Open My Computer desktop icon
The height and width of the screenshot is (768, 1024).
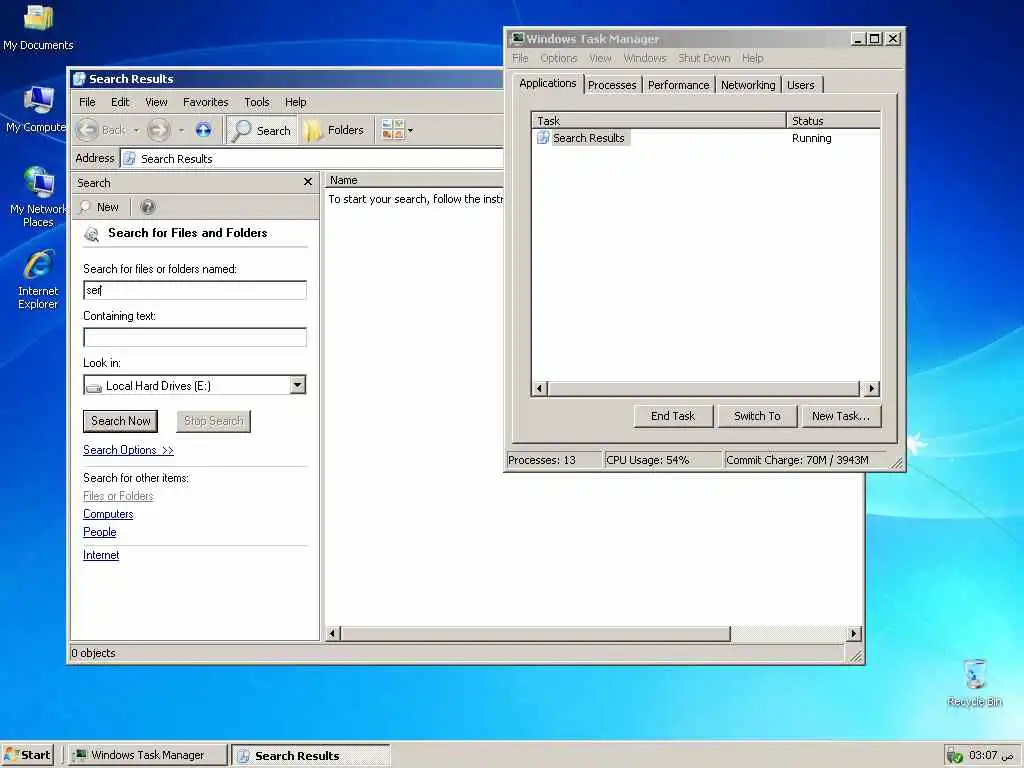point(36,109)
